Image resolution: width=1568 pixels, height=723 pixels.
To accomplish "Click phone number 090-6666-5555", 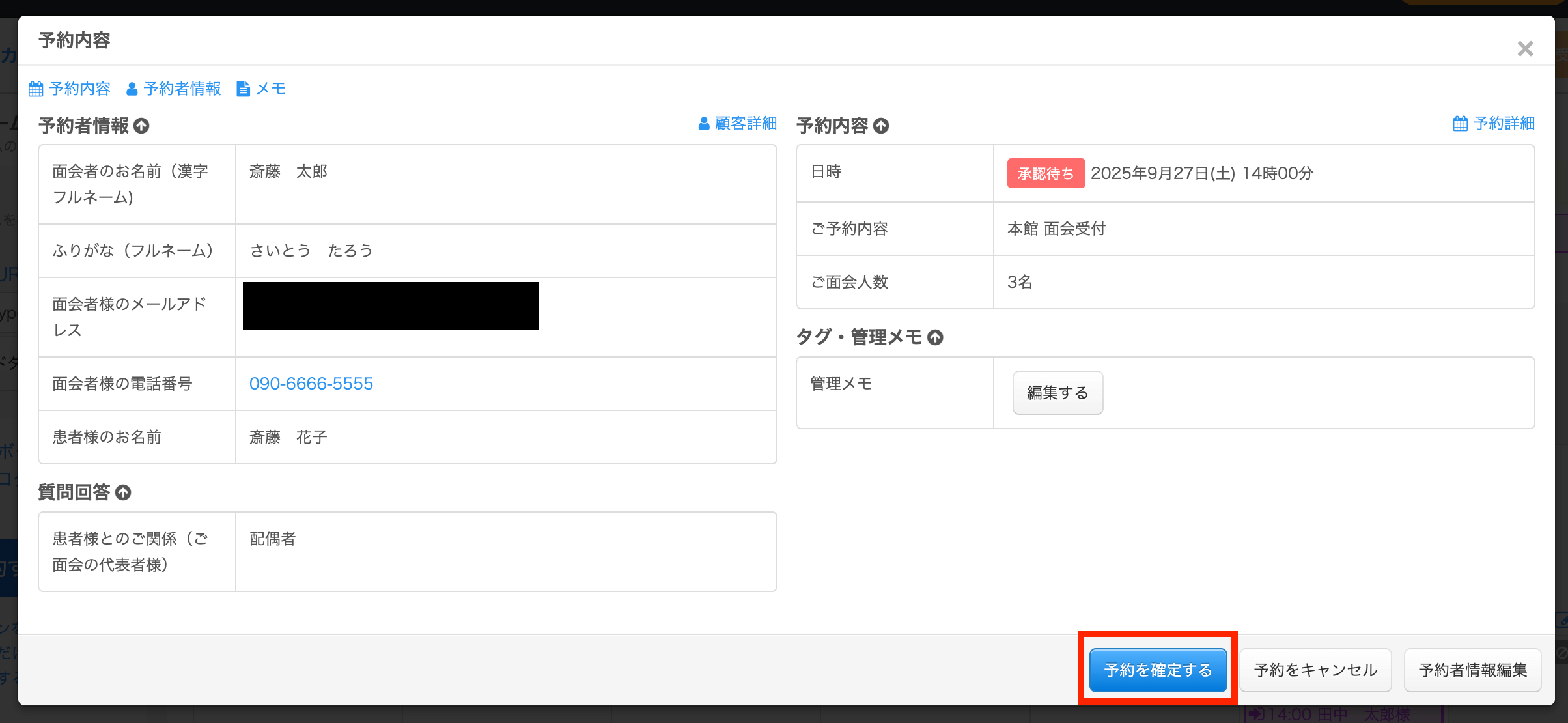I will (311, 384).
